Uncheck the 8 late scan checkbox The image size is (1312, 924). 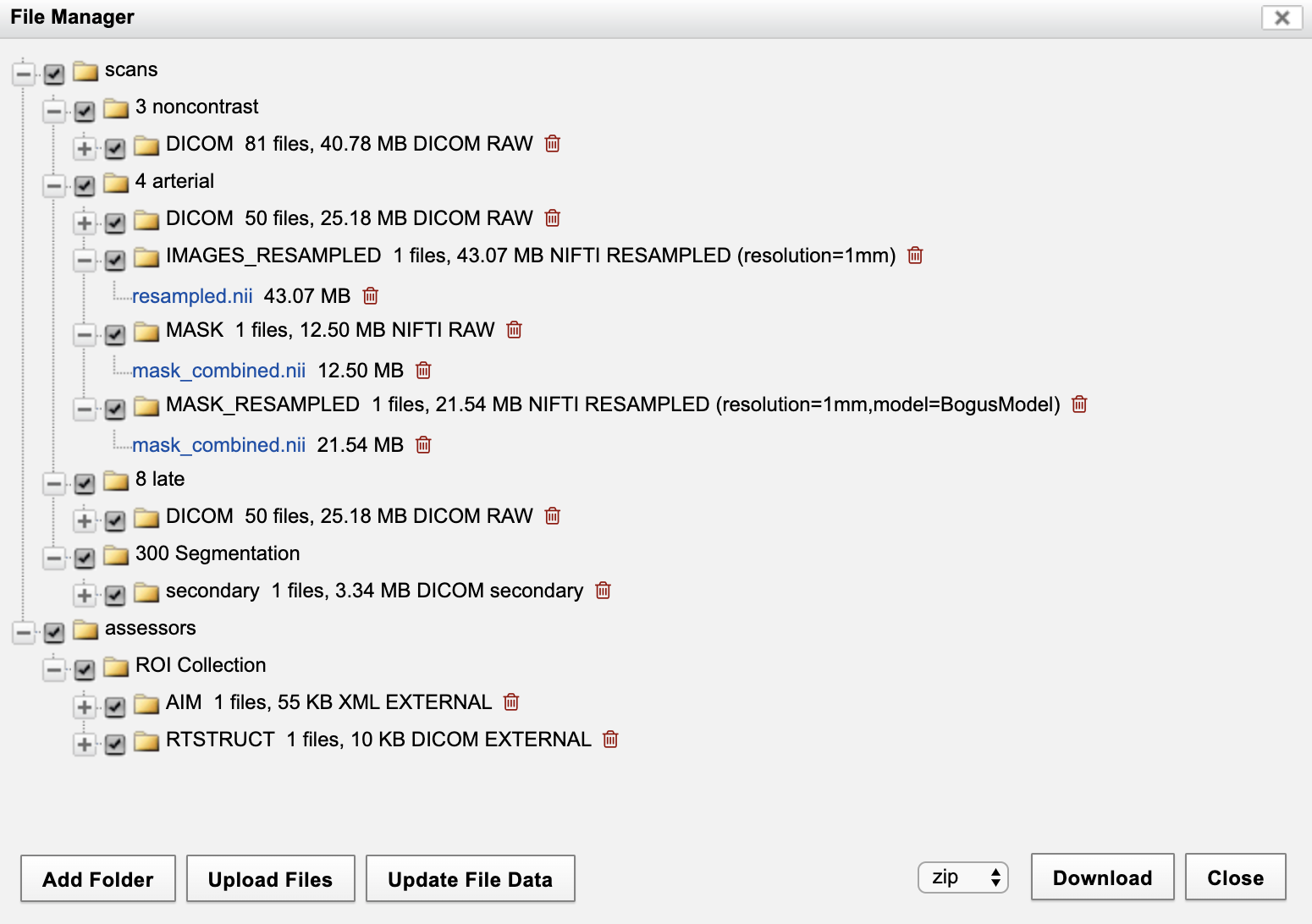85,483
